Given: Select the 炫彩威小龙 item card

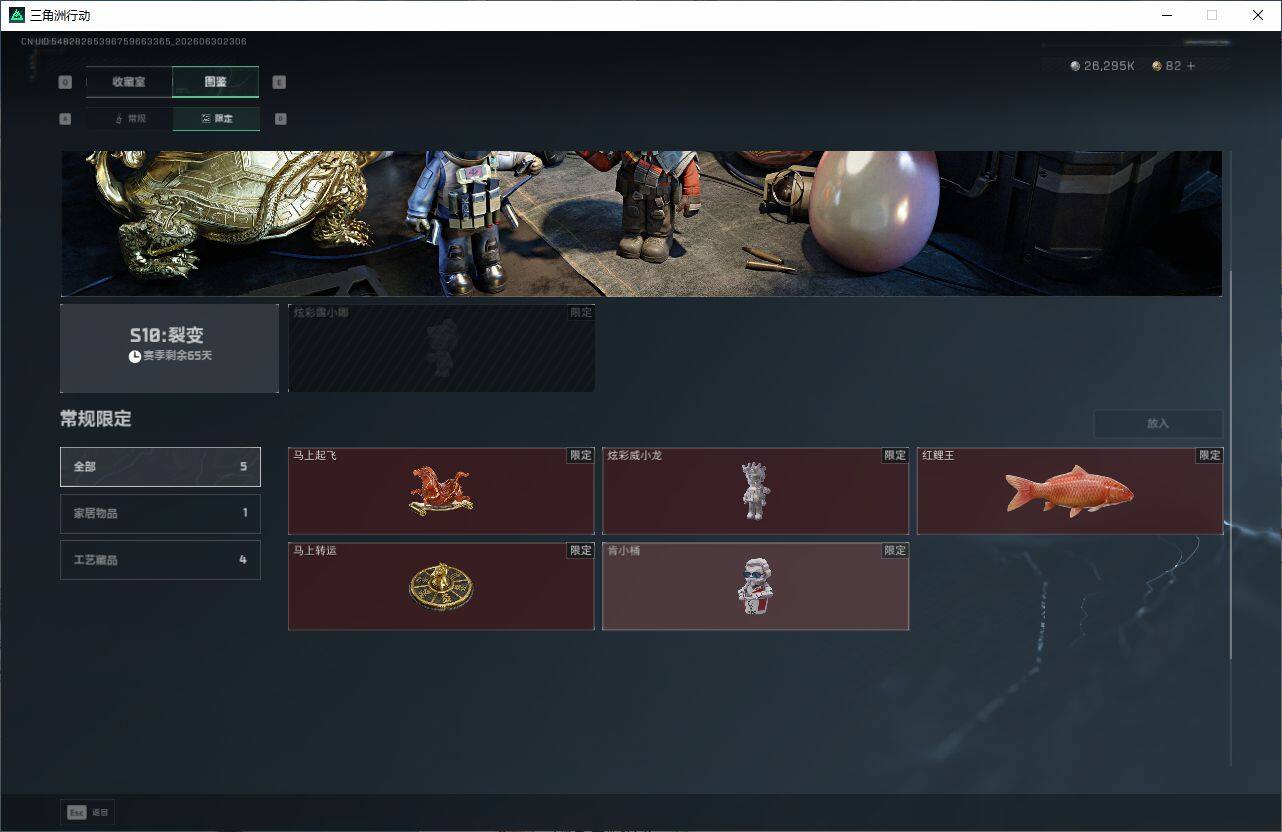Looking at the screenshot, I should pyautogui.click(x=755, y=491).
